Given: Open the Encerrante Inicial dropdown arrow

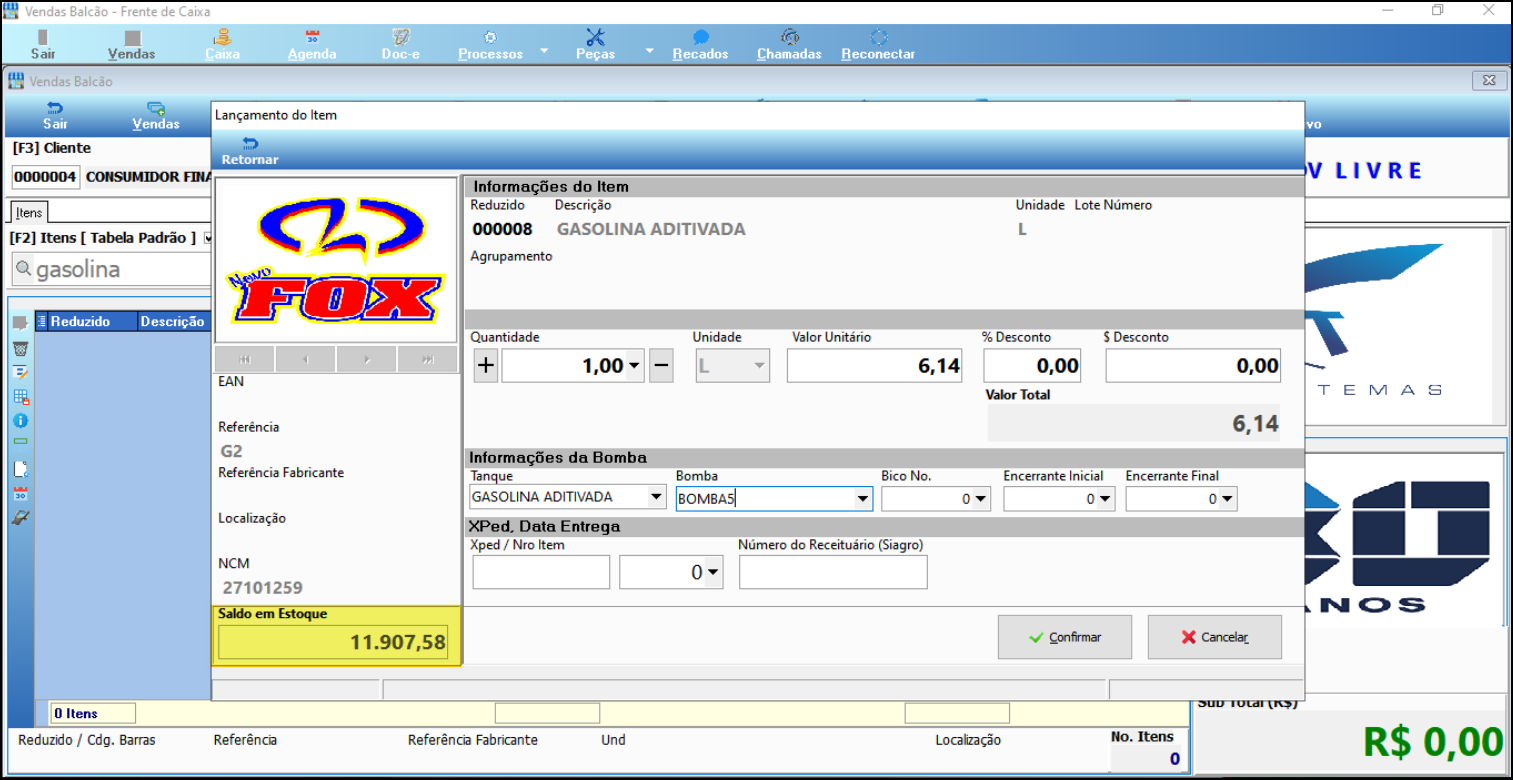Looking at the screenshot, I should click(x=1105, y=498).
